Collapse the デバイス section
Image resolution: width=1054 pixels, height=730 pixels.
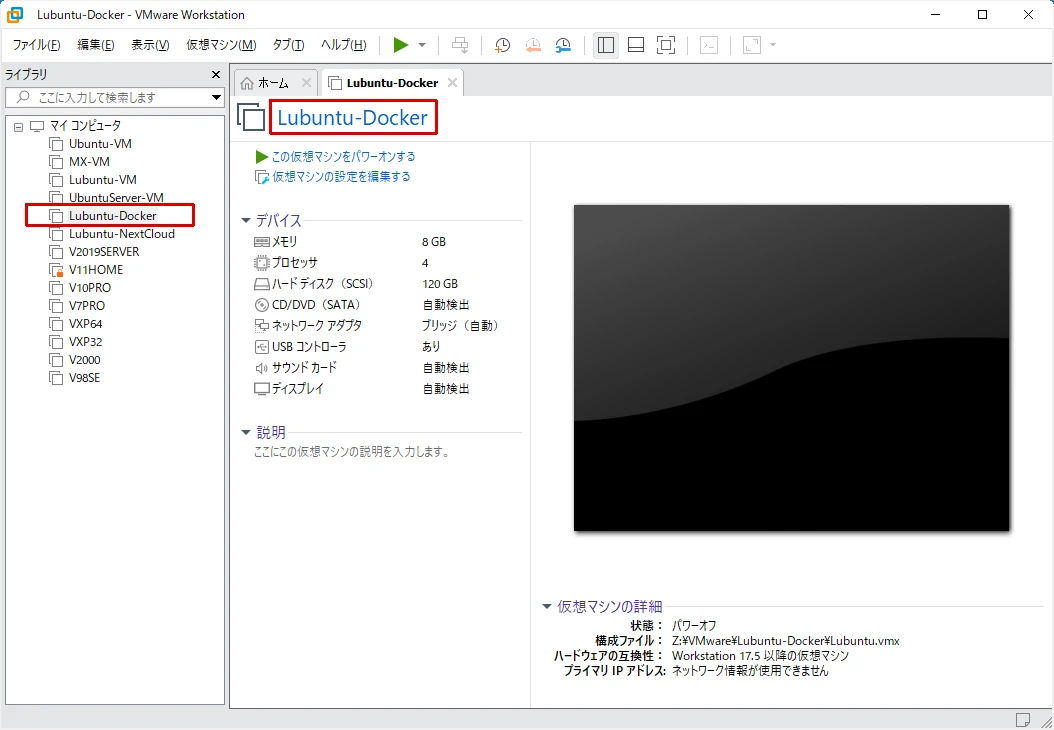tap(246, 221)
